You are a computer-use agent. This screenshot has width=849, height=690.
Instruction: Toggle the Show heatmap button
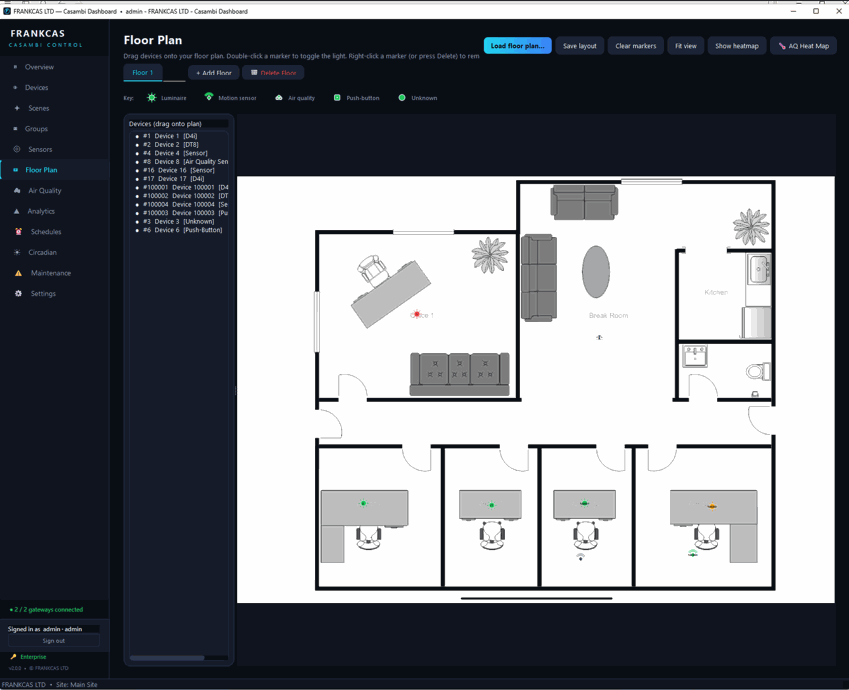(x=736, y=46)
